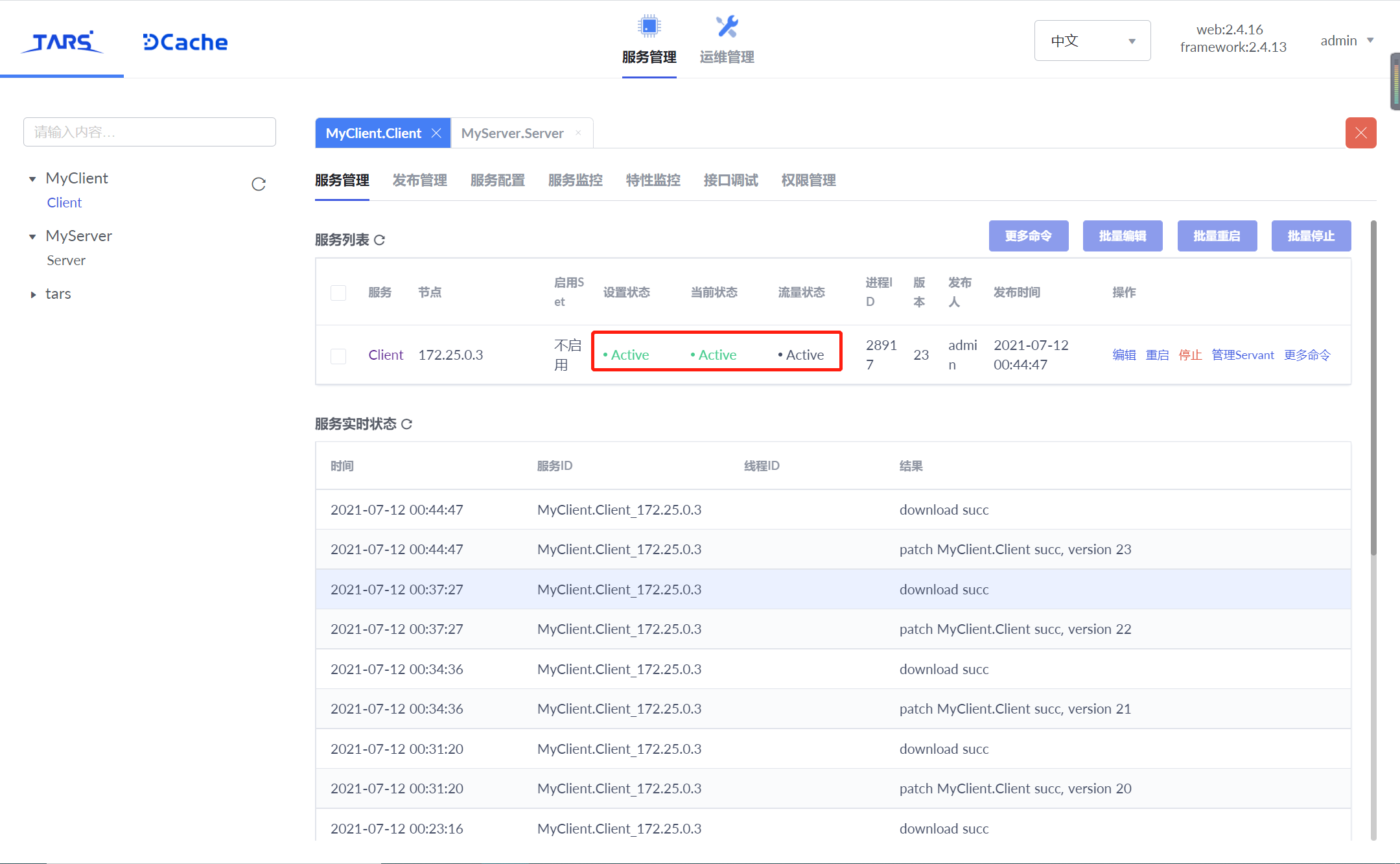The width and height of the screenshot is (1400, 864).
Task: Open the language dropdown showing 中文
Action: pyautogui.click(x=1092, y=41)
